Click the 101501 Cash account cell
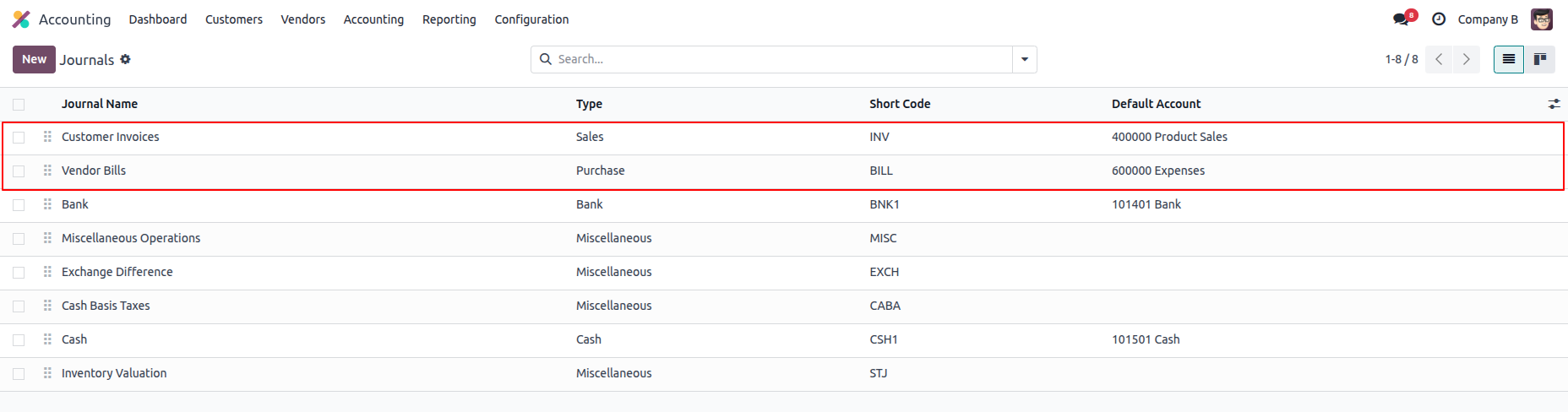The width and height of the screenshot is (1568, 412). [x=1146, y=339]
